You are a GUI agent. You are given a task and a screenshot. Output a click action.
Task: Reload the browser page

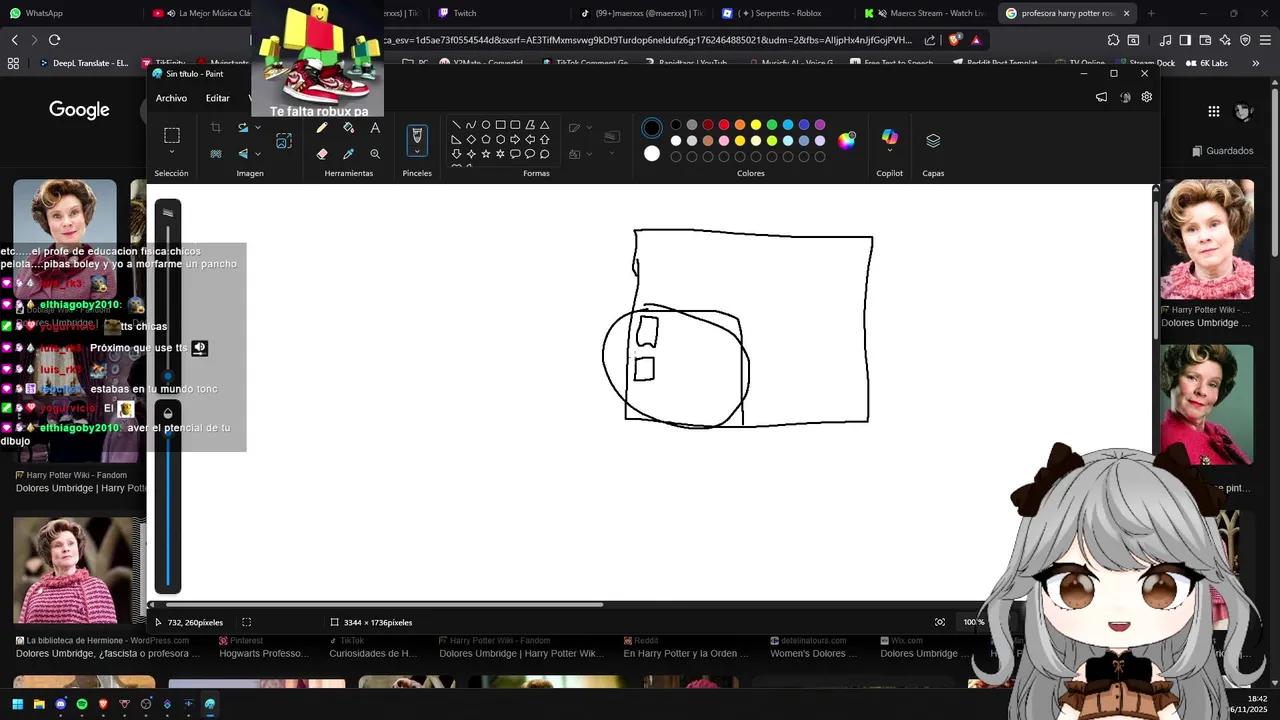point(54,40)
